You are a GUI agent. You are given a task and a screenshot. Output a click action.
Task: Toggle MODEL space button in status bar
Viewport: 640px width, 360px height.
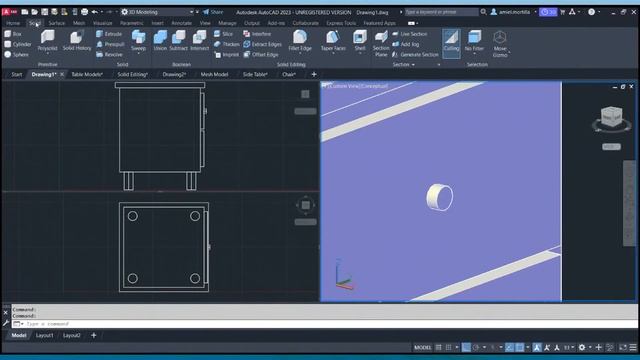(x=422, y=347)
